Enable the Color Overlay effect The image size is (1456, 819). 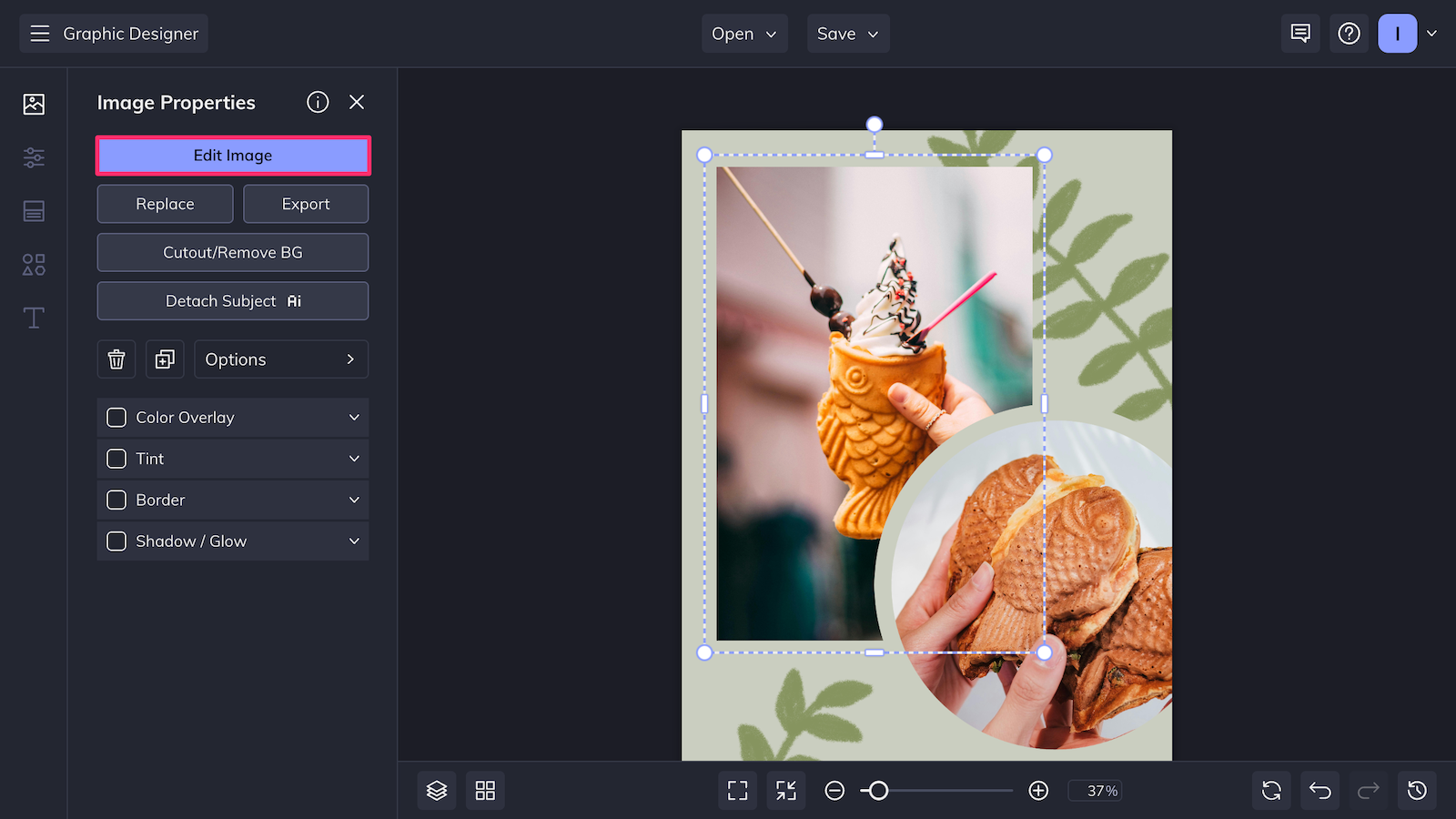pyautogui.click(x=116, y=417)
